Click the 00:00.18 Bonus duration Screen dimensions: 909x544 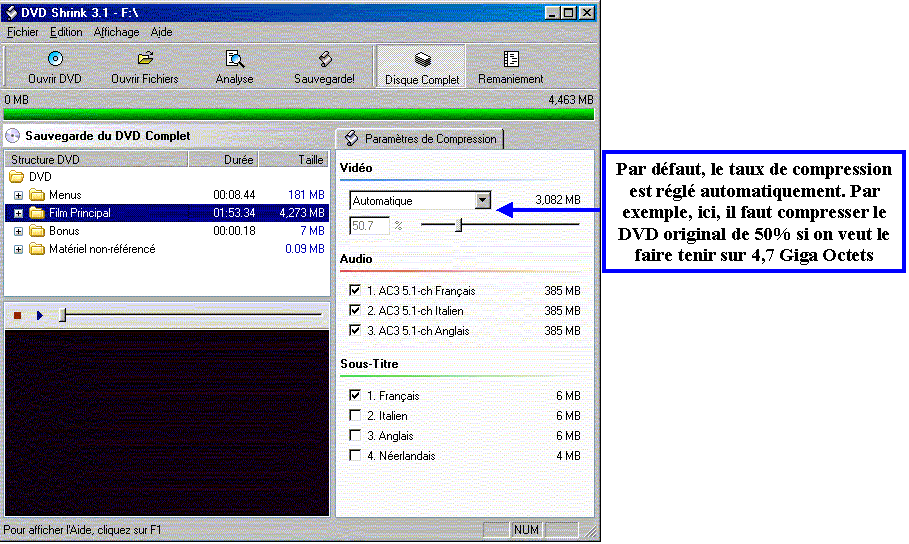tap(234, 231)
